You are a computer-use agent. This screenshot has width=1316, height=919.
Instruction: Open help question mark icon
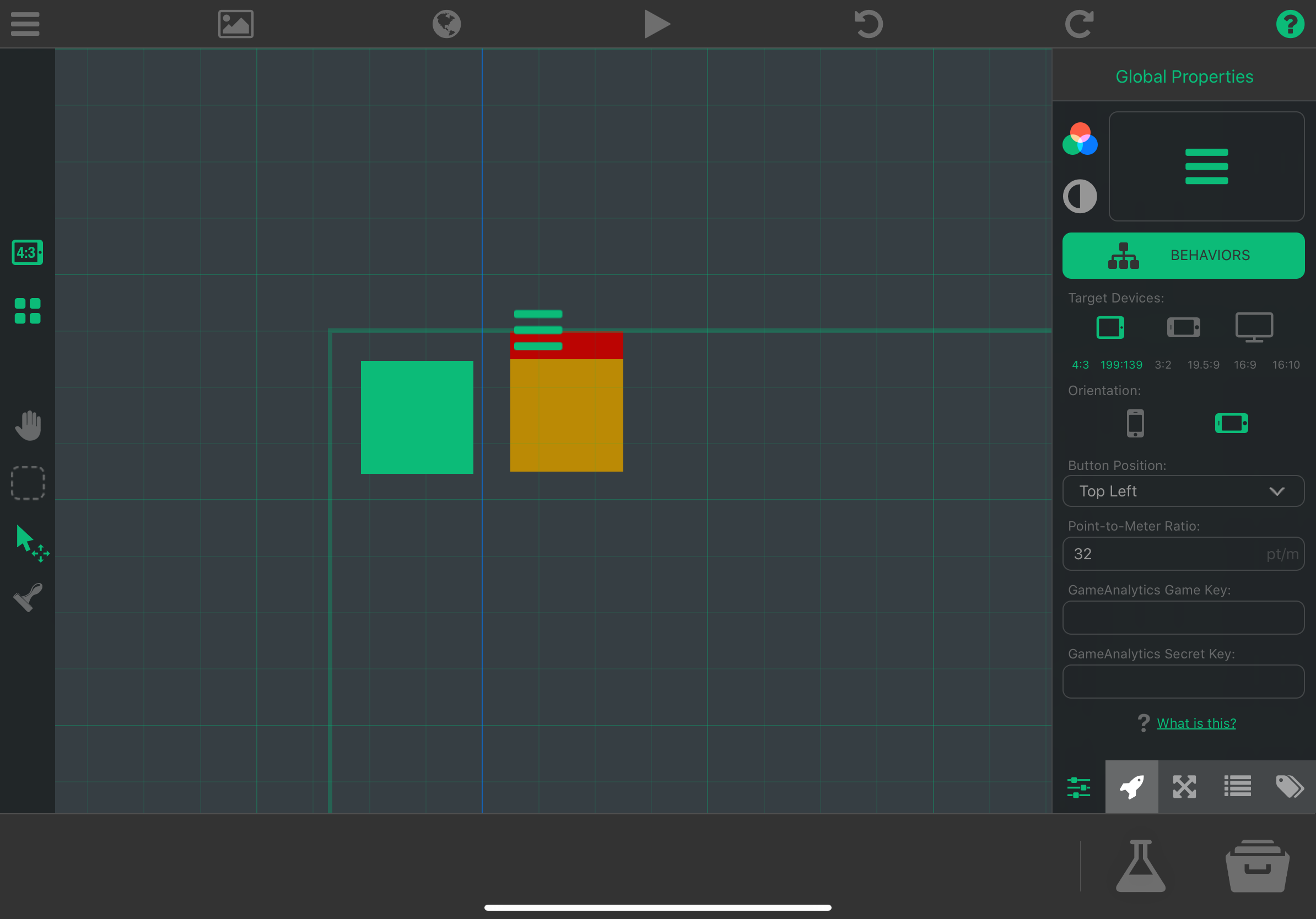(x=1290, y=24)
